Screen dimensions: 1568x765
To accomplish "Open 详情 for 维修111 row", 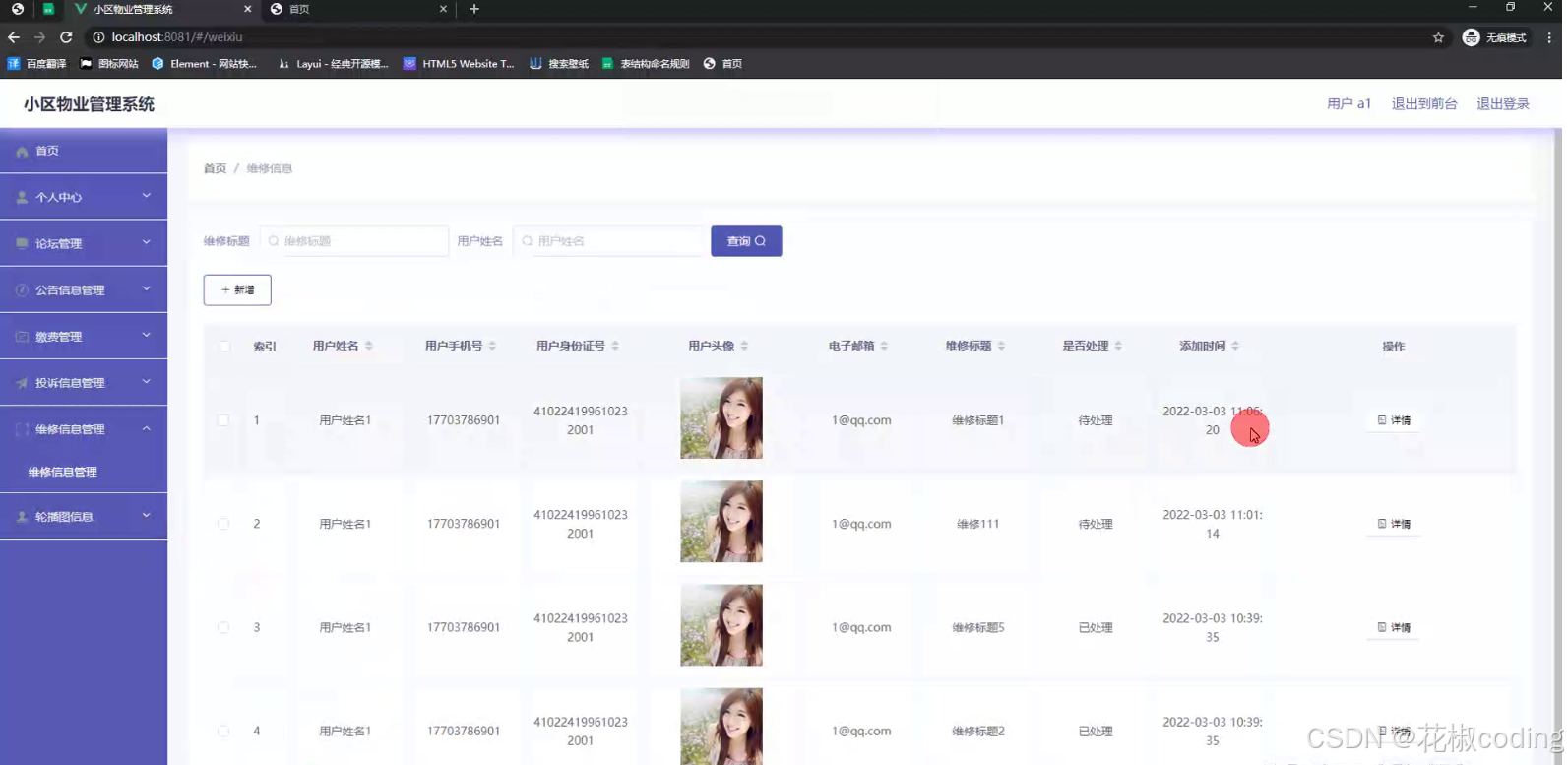I will pyautogui.click(x=1394, y=524).
